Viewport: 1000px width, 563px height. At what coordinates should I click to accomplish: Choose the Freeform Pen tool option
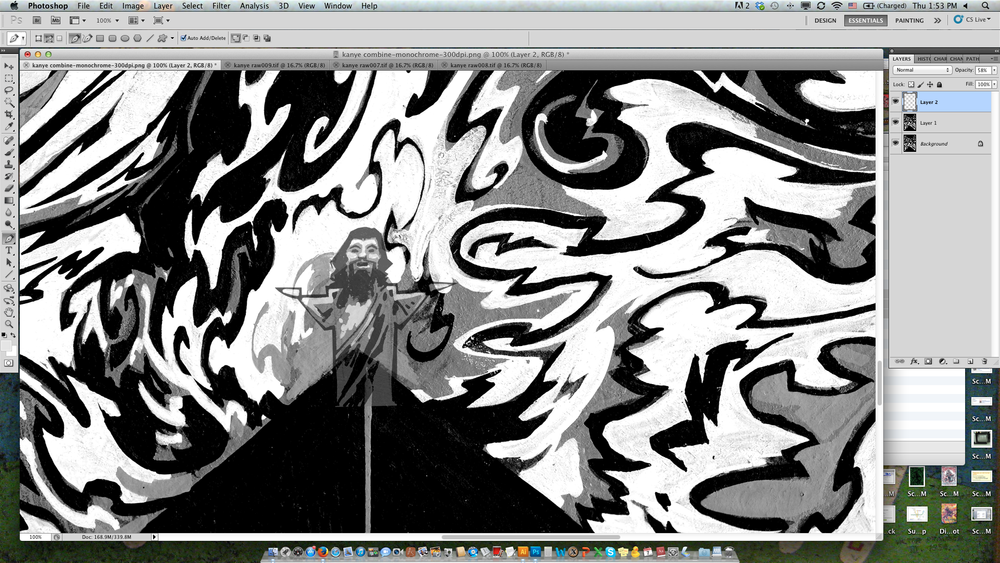(x=87, y=38)
